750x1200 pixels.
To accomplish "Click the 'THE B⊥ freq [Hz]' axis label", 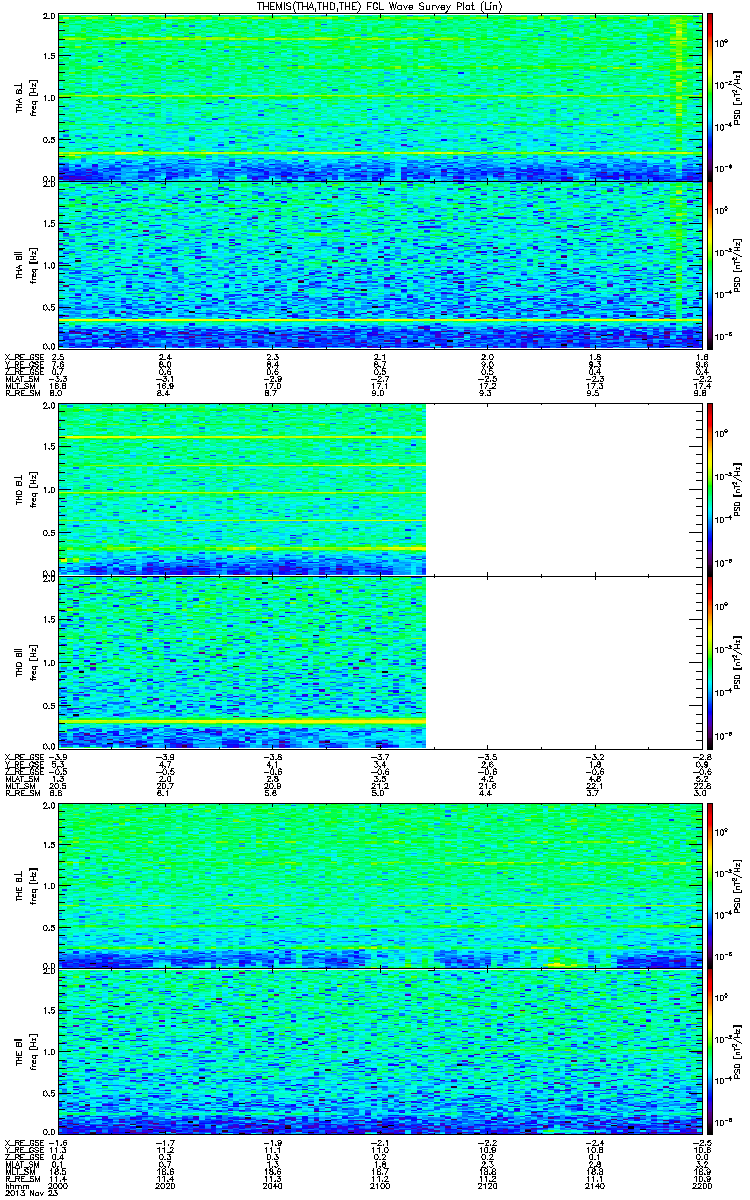I will pos(25,885).
